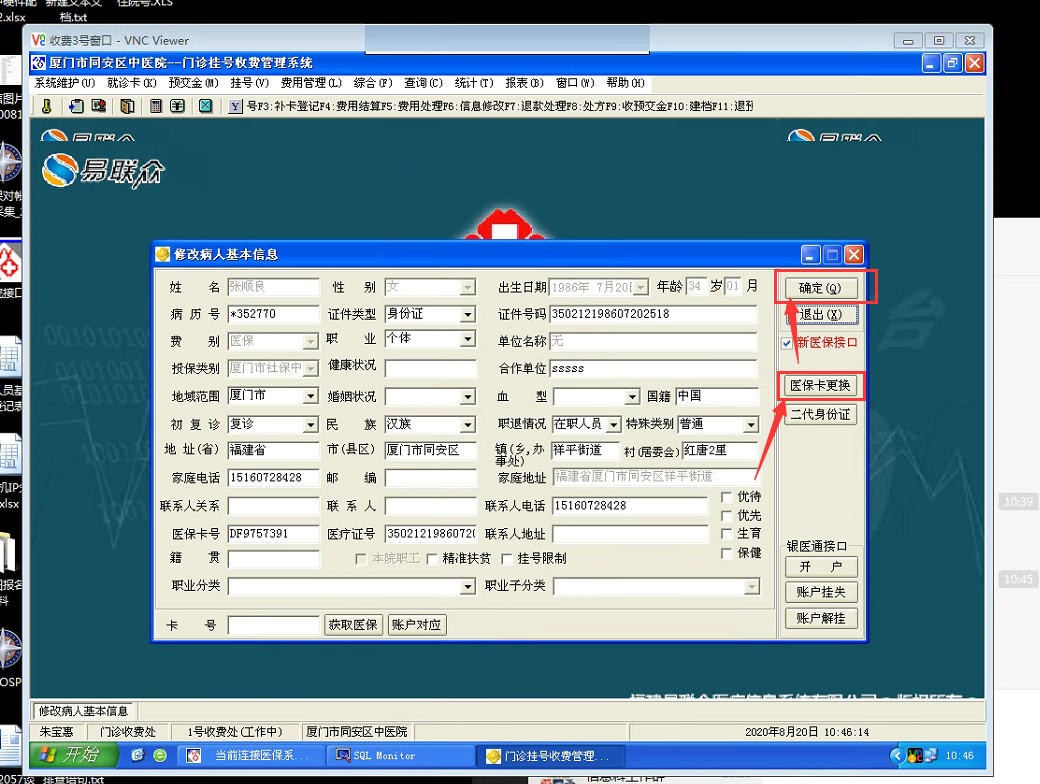
Task: Toggle the 新医保接口 checkbox
Action: [787, 343]
